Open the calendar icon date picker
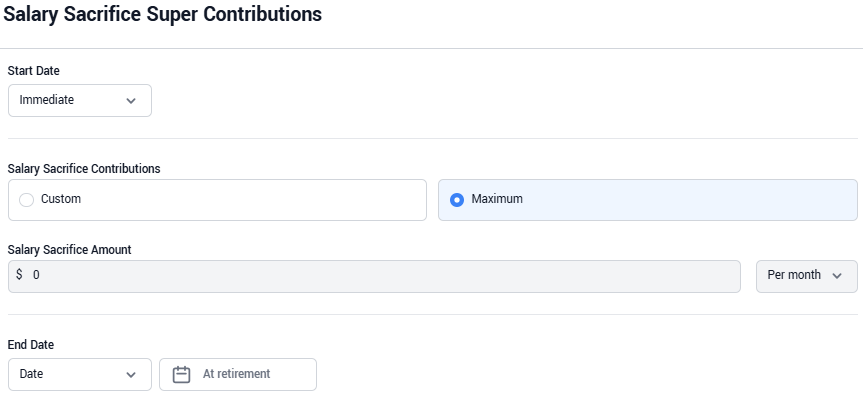 (182, 374)
